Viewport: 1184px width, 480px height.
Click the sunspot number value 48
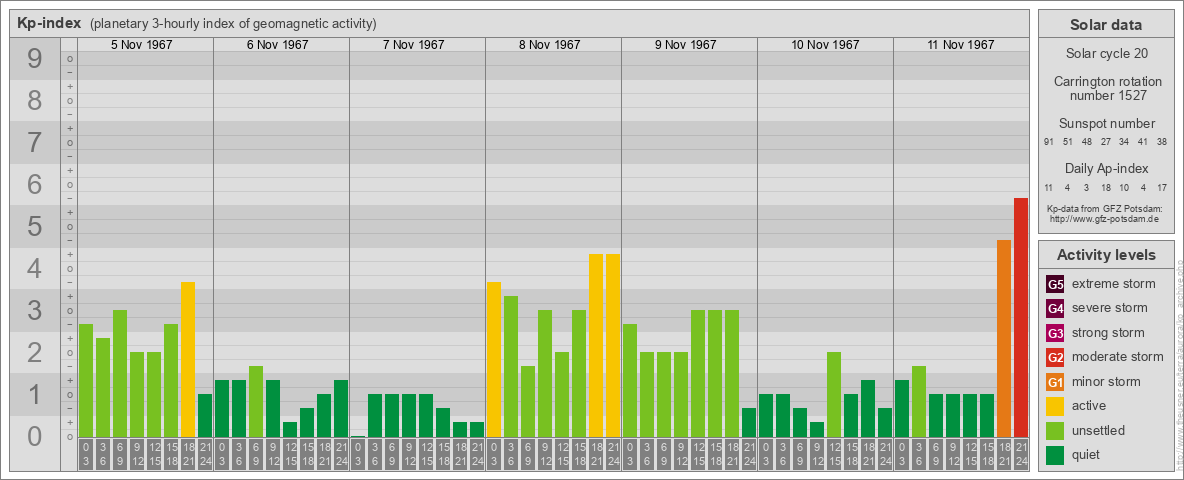click(x=1087, y=142)
